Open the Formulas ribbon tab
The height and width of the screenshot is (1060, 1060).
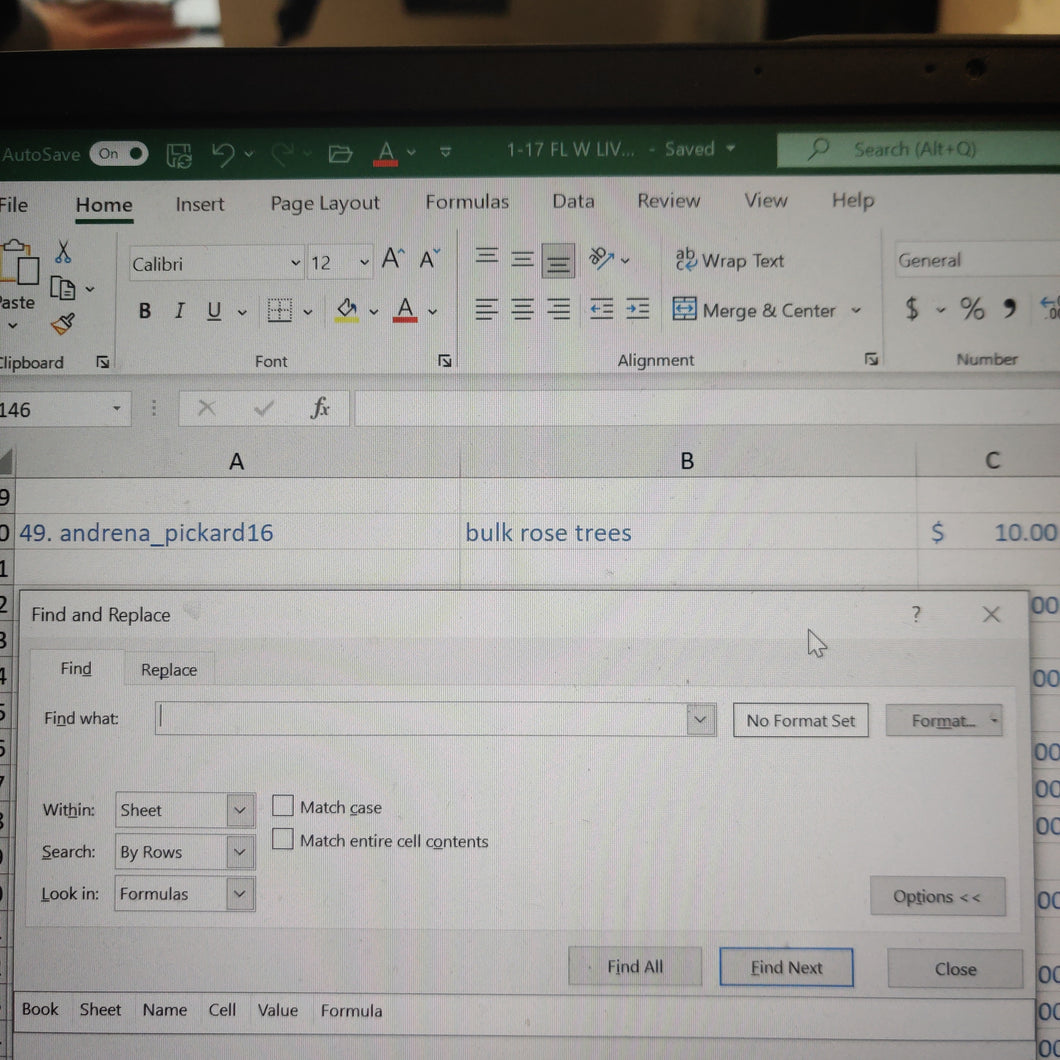pos(467,201)
